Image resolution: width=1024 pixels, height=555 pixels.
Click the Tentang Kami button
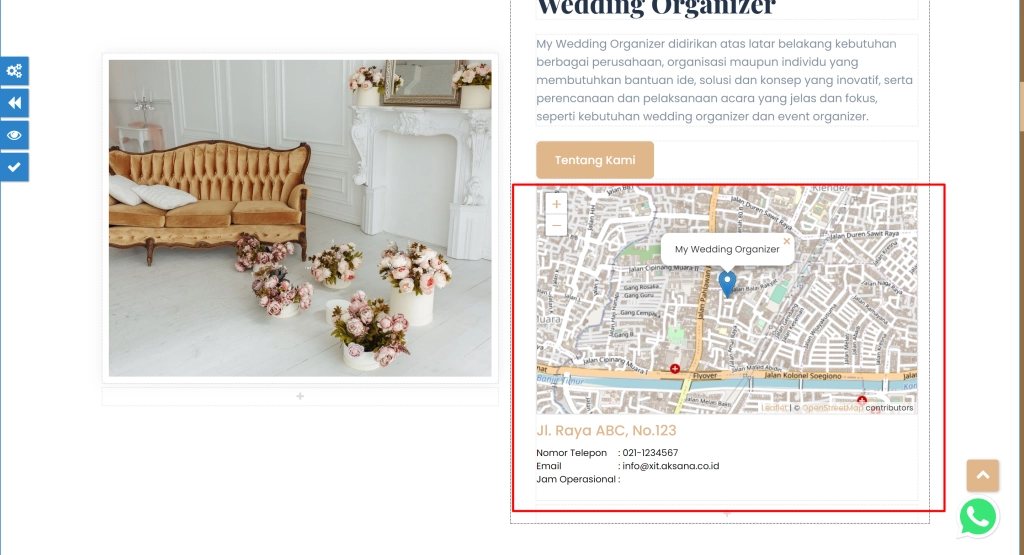595,160
